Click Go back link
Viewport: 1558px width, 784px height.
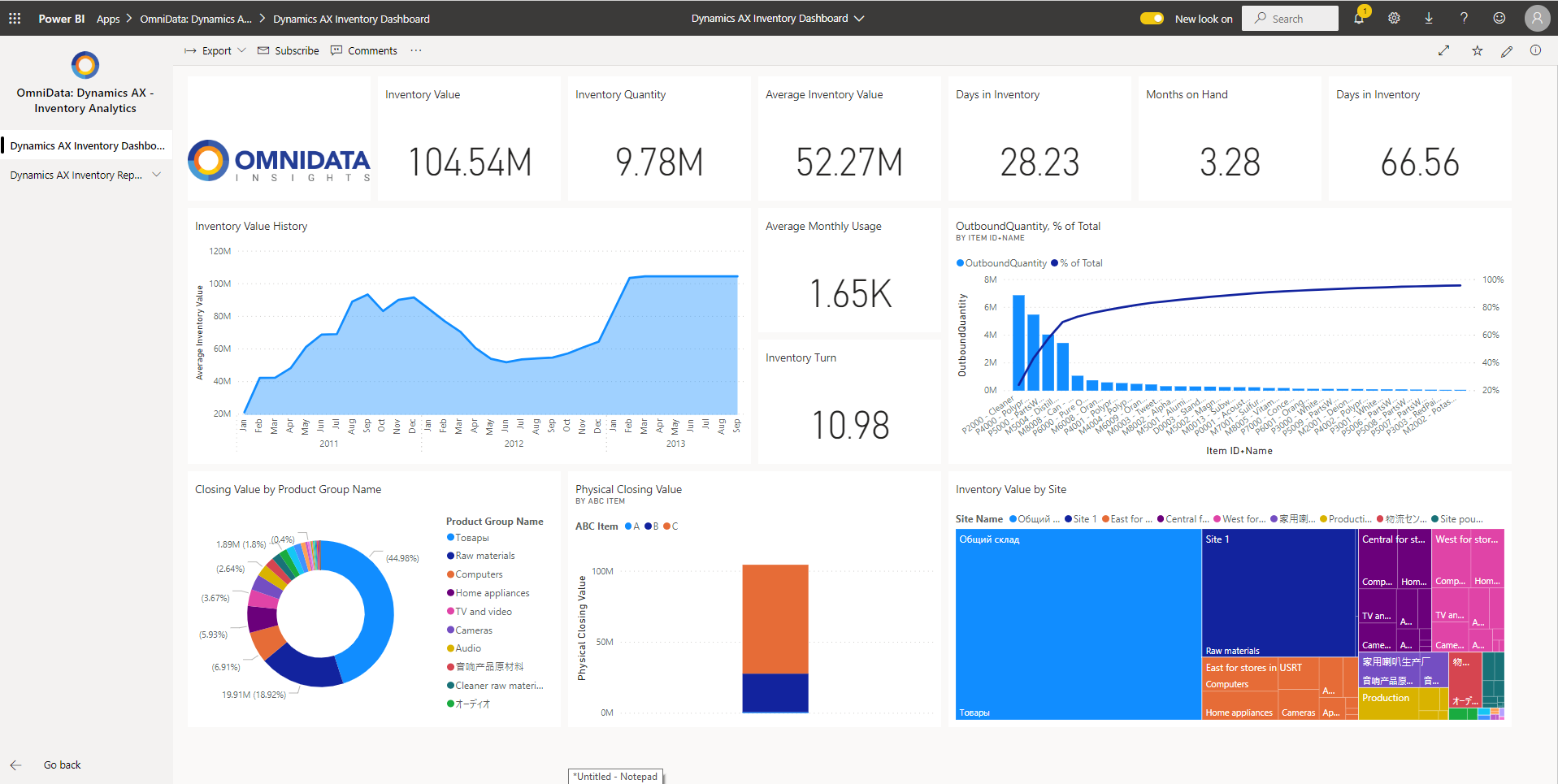(x=63, y=765)
